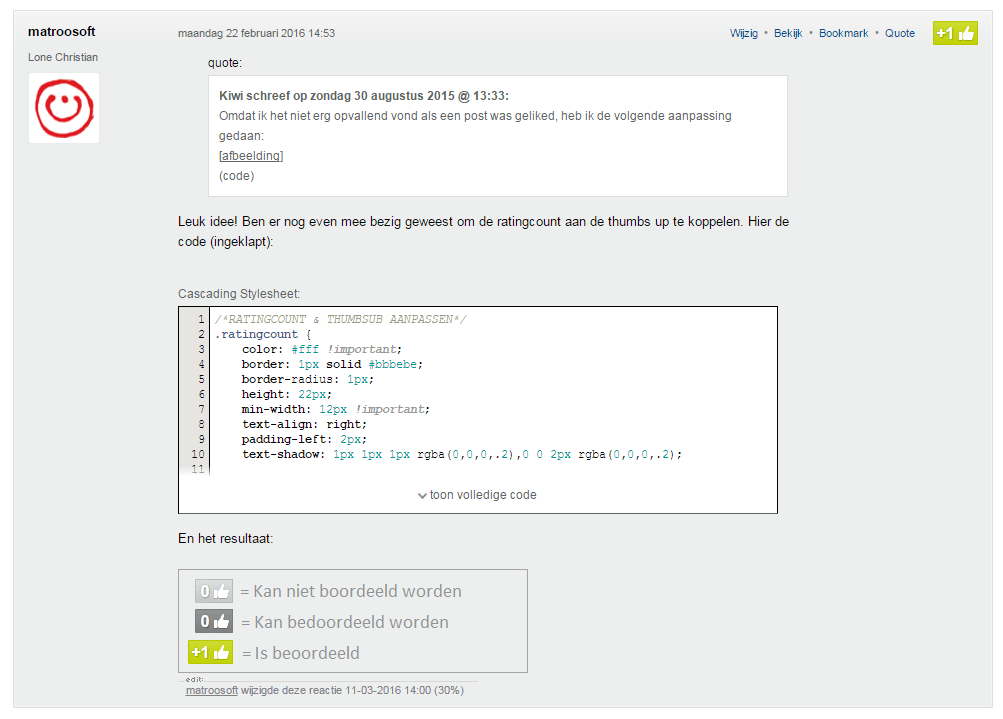Click matroosoft's red smiley avatar
Image resolution: width=1003 pixels, height=719 pixels.
coord(63,107)
